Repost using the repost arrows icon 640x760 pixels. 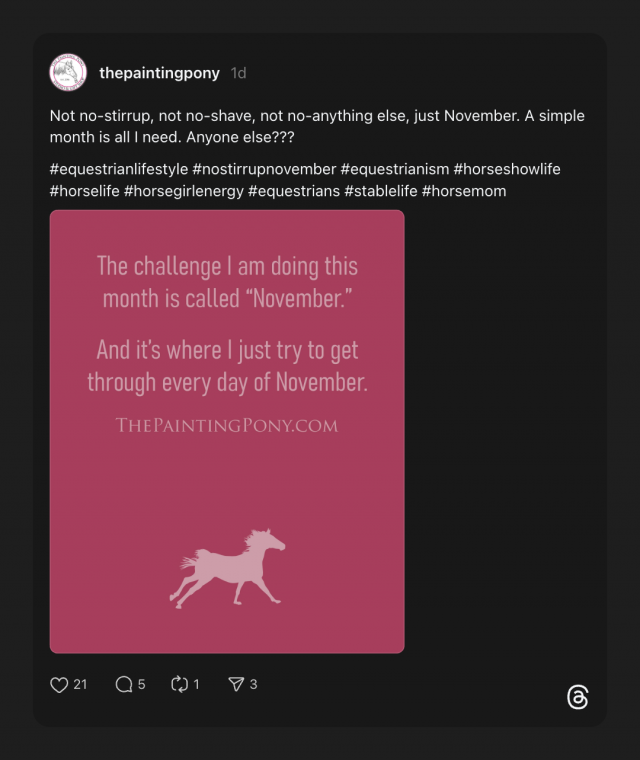180,685
